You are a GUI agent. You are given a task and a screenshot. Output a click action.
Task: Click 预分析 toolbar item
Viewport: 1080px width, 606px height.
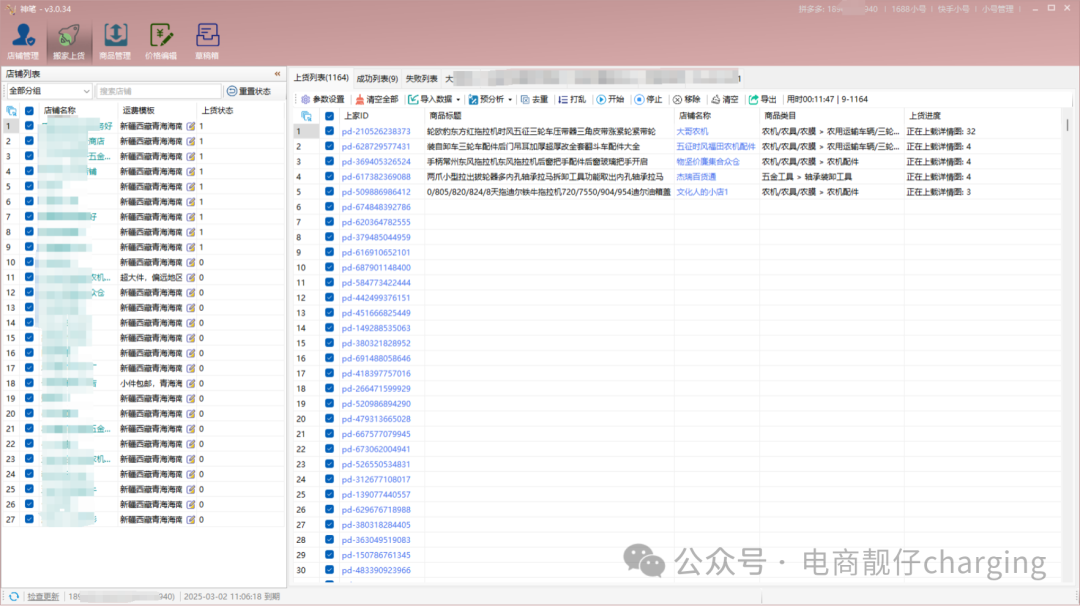tap(486, 99)
